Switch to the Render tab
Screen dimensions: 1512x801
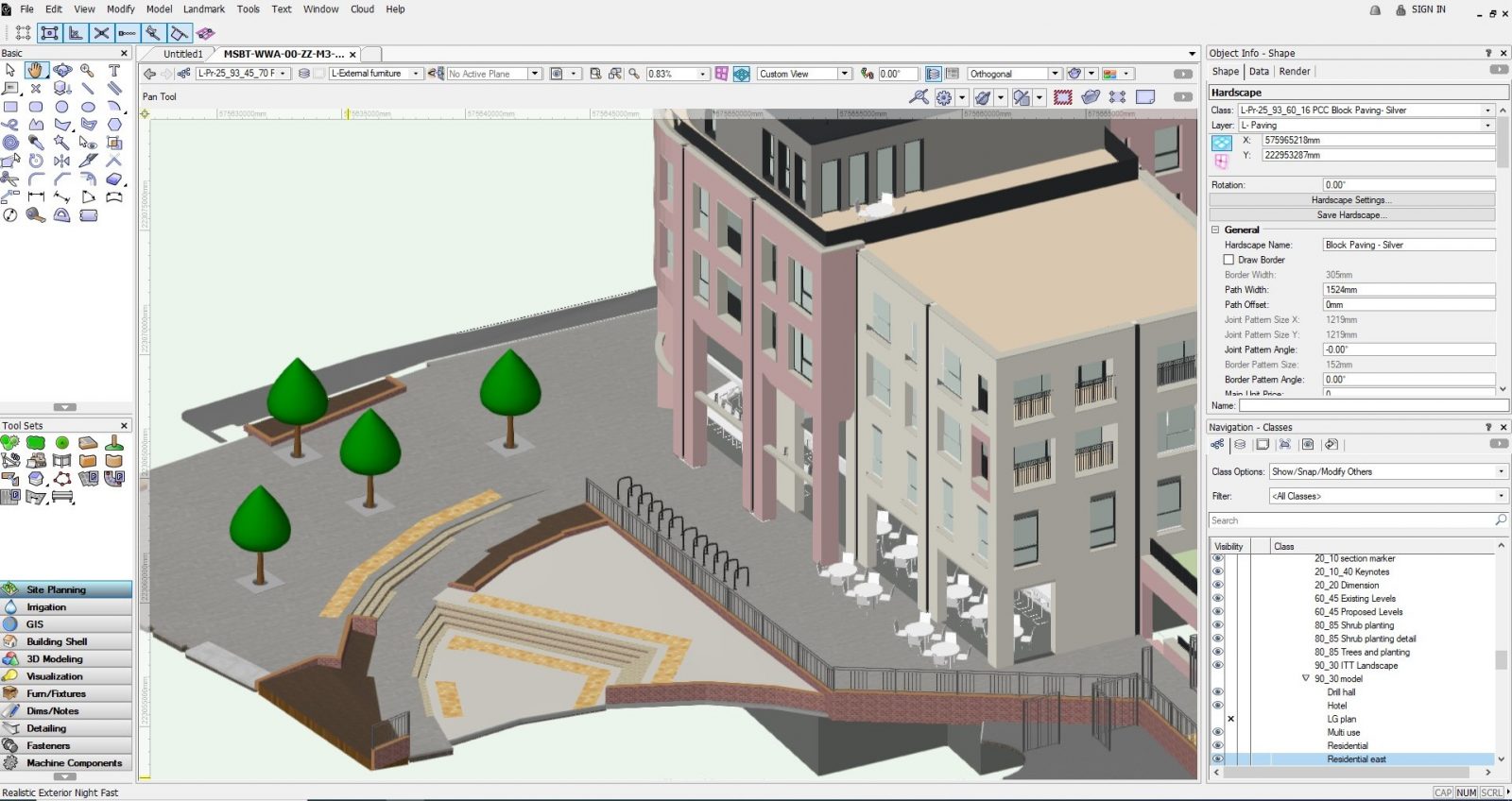tap(1294, 72)
